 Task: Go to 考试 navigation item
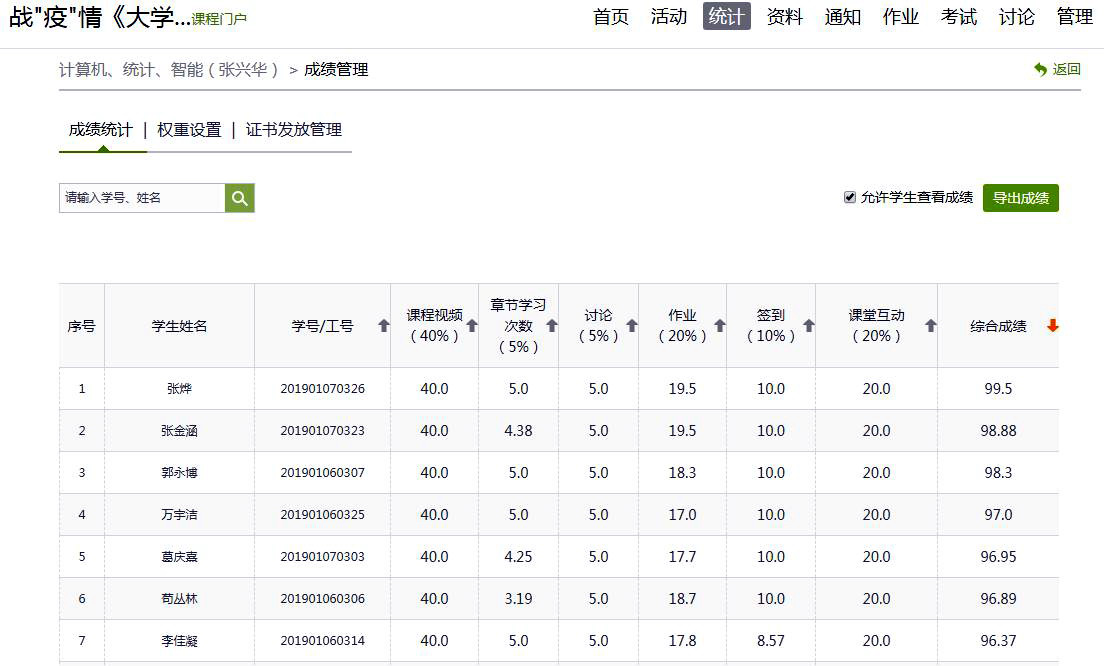[958, 17]
